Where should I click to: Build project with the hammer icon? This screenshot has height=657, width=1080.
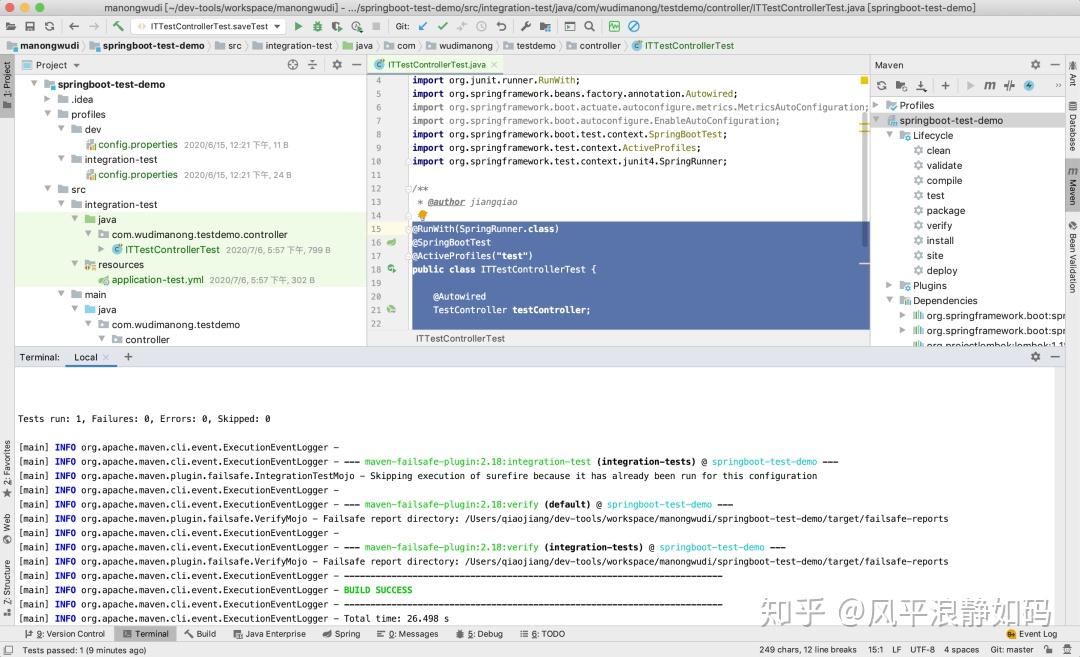tap(118, 26)
